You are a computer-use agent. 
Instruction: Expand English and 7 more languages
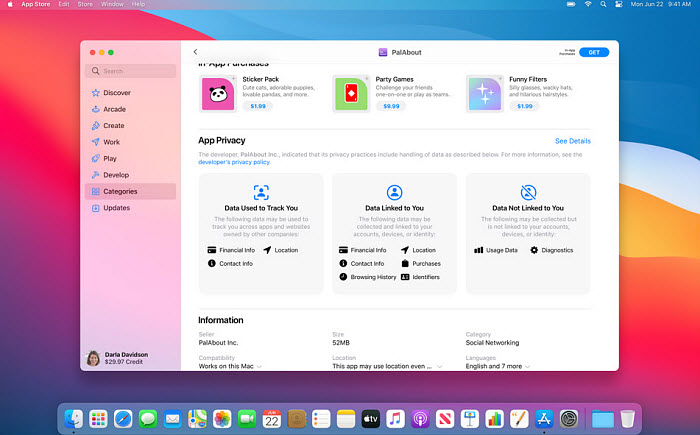click(498, 366)
